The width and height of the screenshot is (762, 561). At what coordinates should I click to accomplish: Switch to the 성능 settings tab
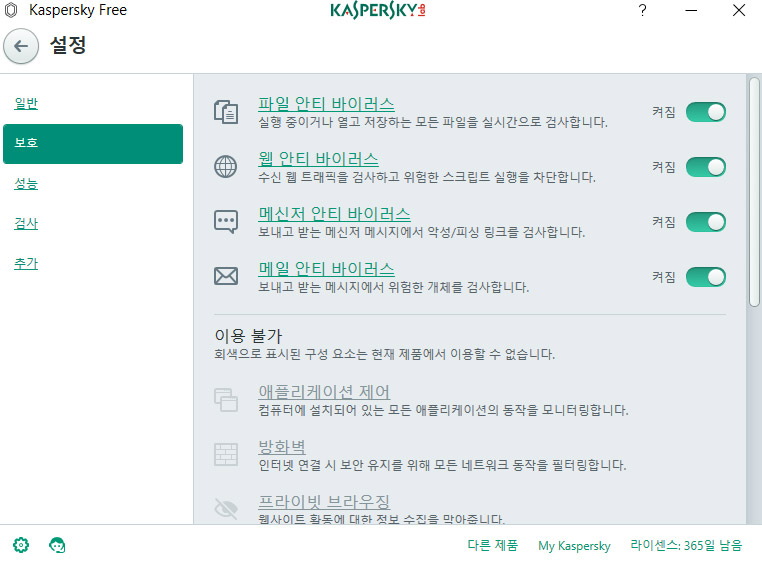[26, 183]
